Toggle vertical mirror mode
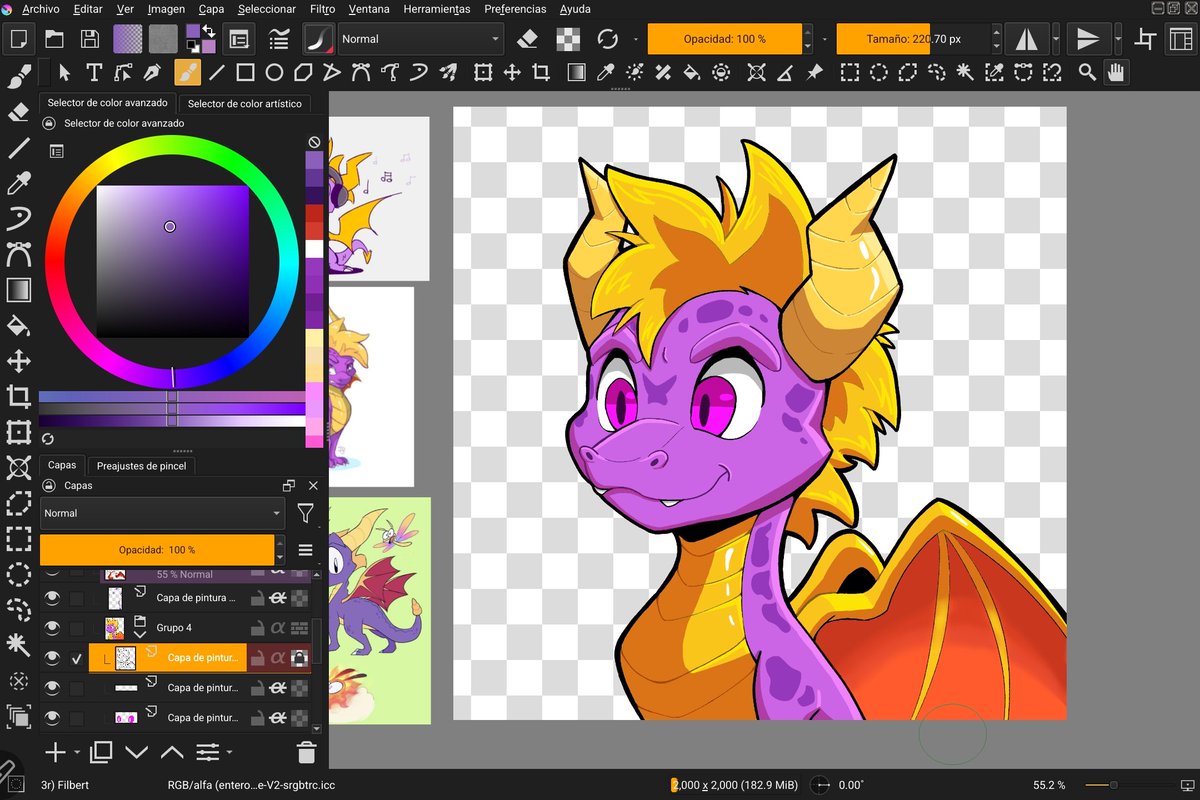The image size is (1200, 800). (1087, 39)
